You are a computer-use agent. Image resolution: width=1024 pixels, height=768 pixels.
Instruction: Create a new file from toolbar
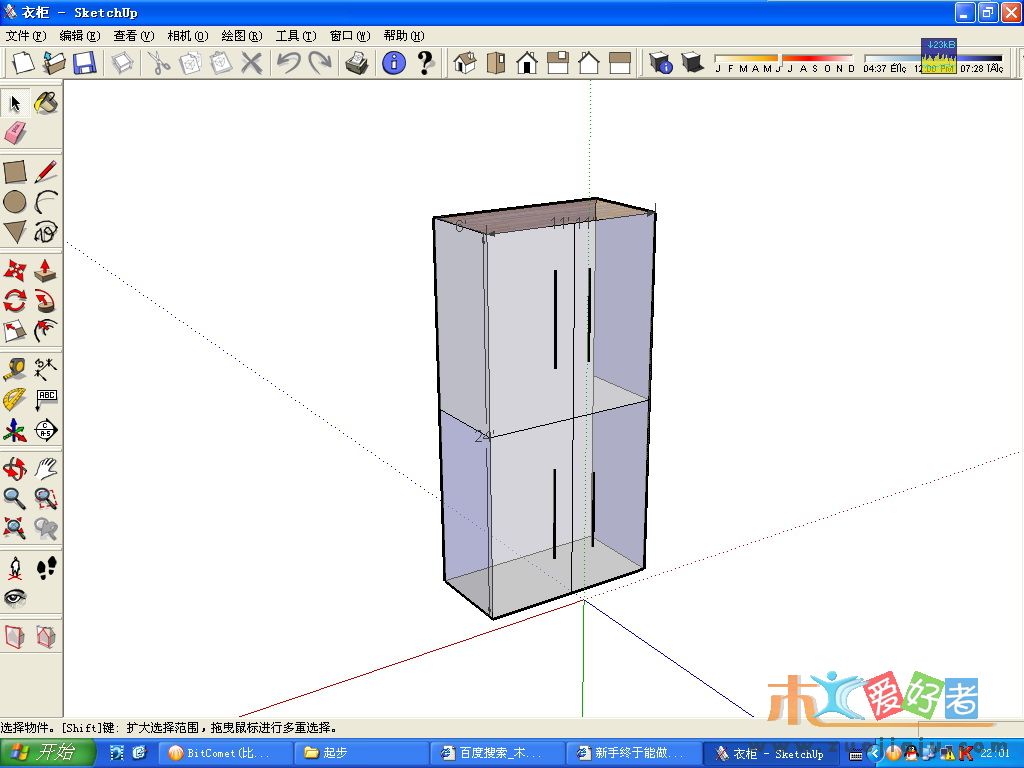(23, 63)
